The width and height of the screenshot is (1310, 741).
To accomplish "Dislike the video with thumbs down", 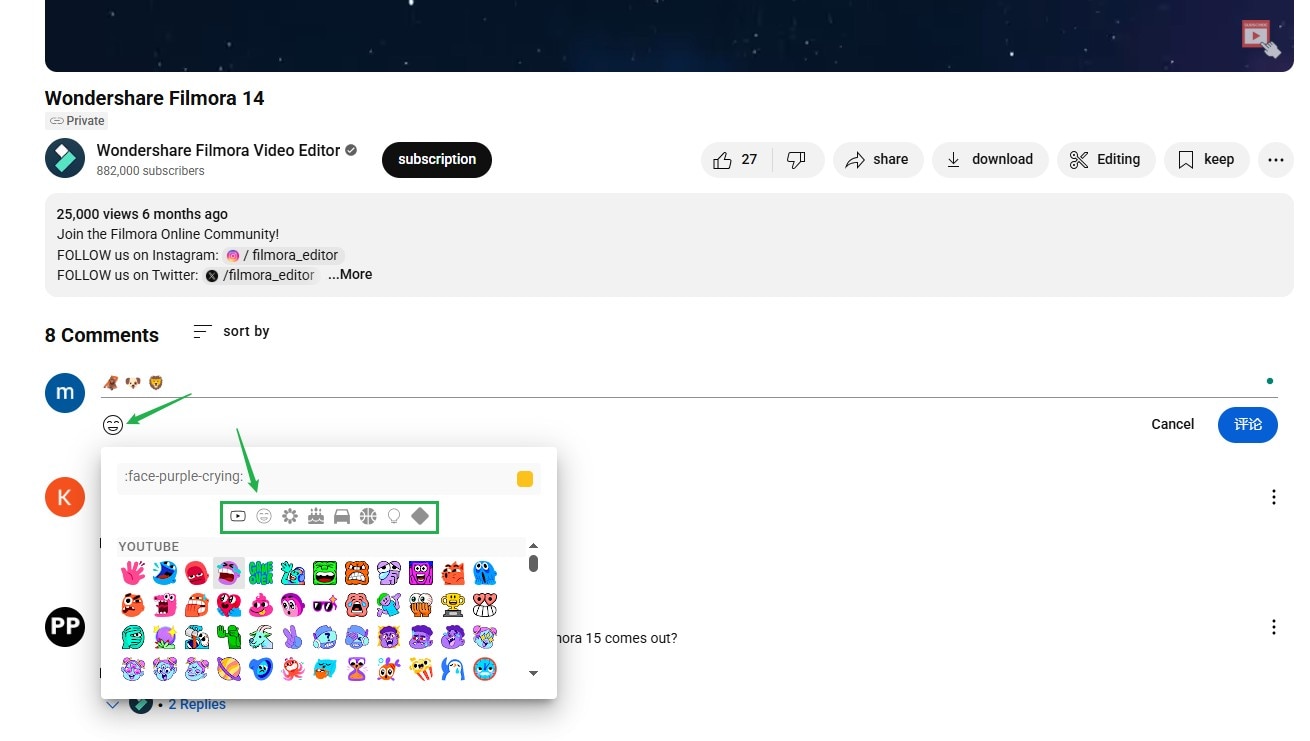I will point(797,160).
